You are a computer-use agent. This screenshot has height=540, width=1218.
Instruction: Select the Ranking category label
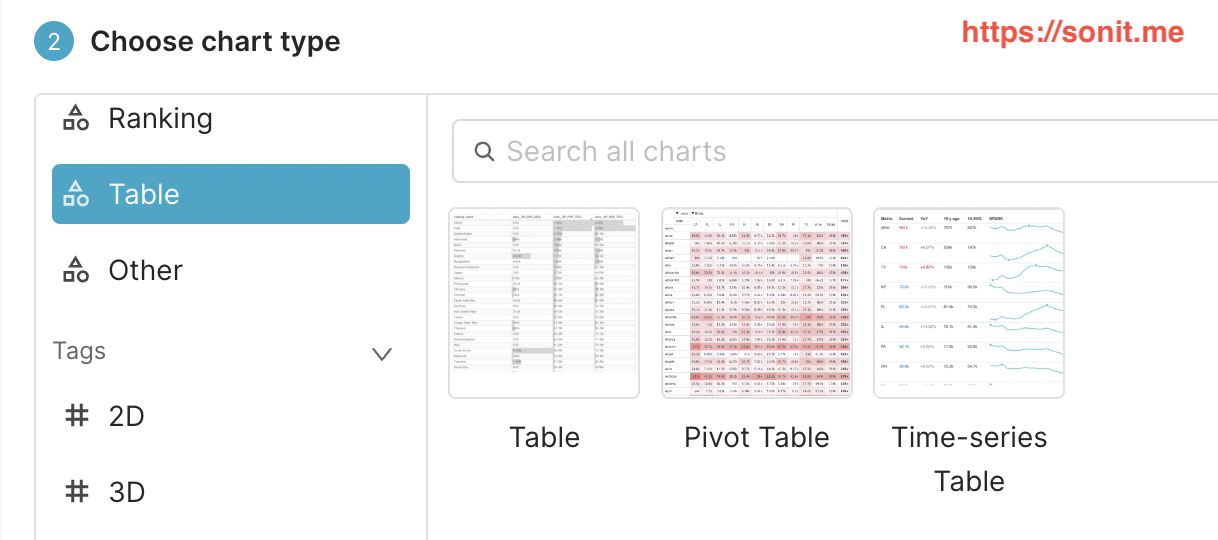160,118
